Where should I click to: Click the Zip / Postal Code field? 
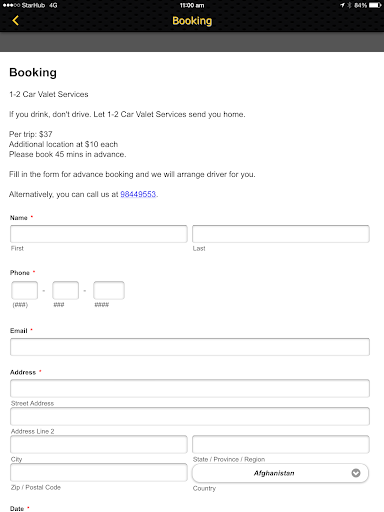tap(99, 472)
